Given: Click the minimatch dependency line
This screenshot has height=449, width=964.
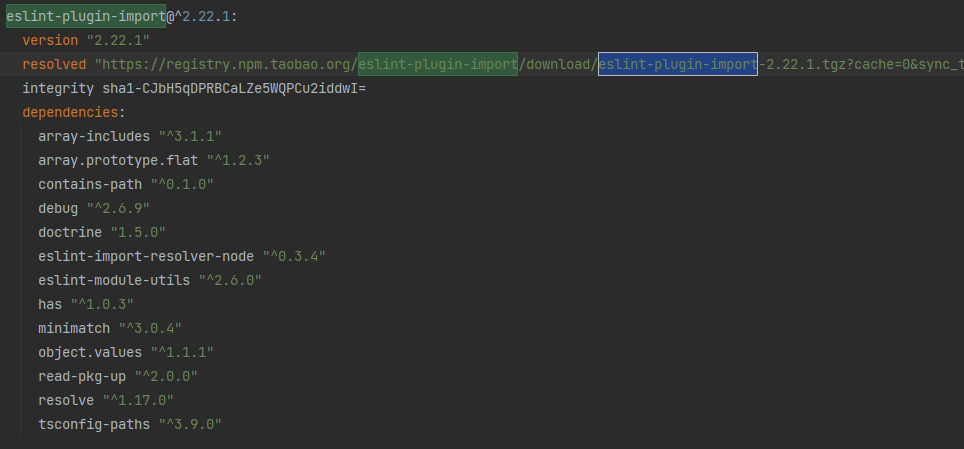Looking at the screenshot, I should (110, 328).
